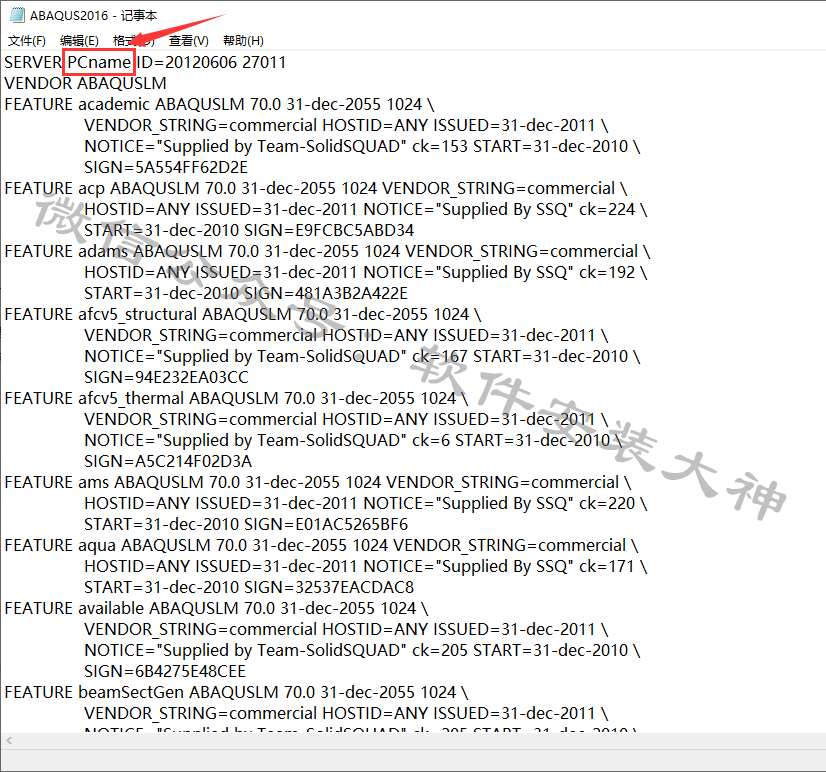The image size is (826, 772).
Task: Click the signature SIGN=6B4275E48CEE
Action: (165, 671)
